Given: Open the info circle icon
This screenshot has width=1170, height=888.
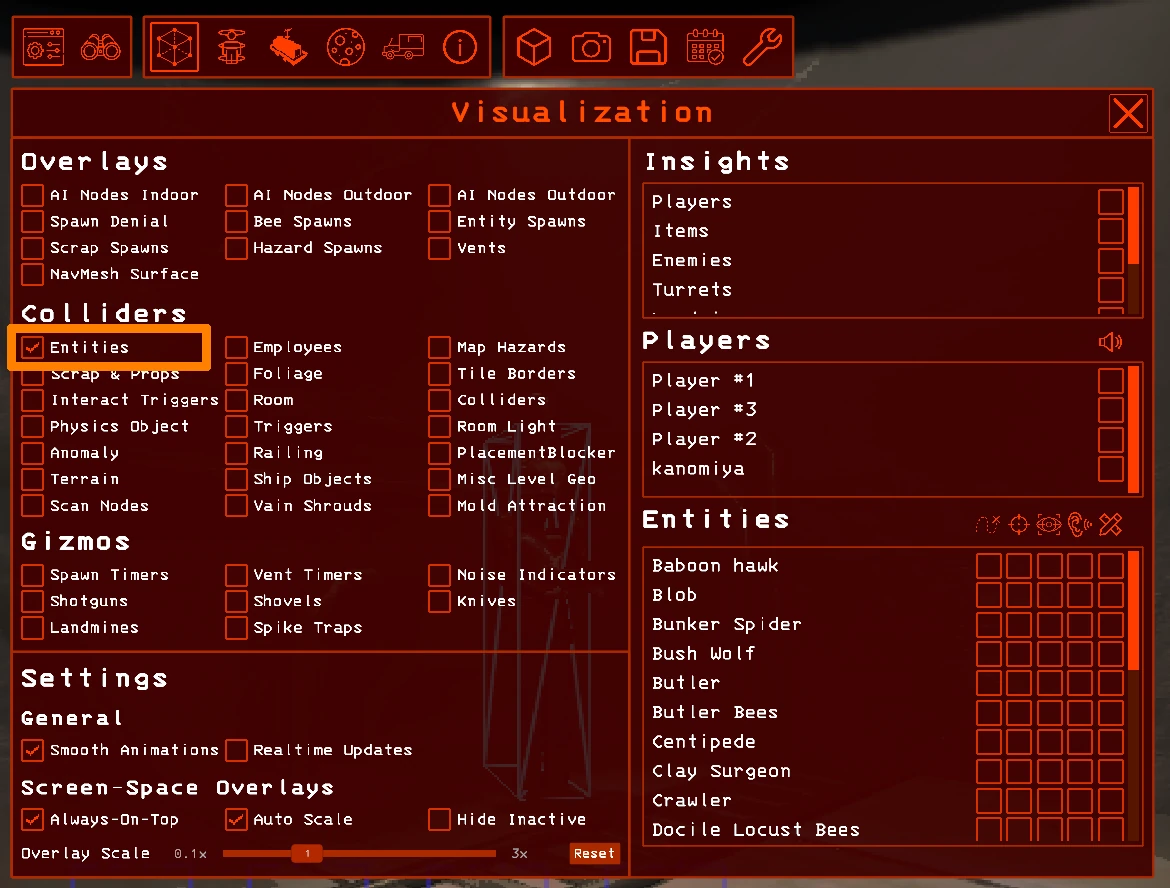Looking at the screenshot, I should [x=459, y=47].
